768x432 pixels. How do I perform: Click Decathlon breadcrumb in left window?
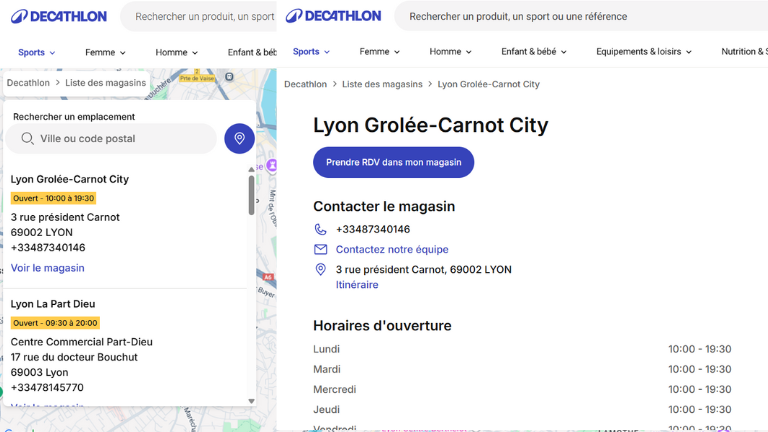tap(28, 83)
